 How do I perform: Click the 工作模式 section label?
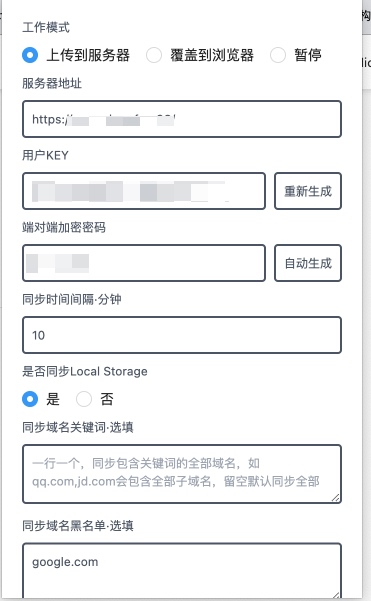46,27
